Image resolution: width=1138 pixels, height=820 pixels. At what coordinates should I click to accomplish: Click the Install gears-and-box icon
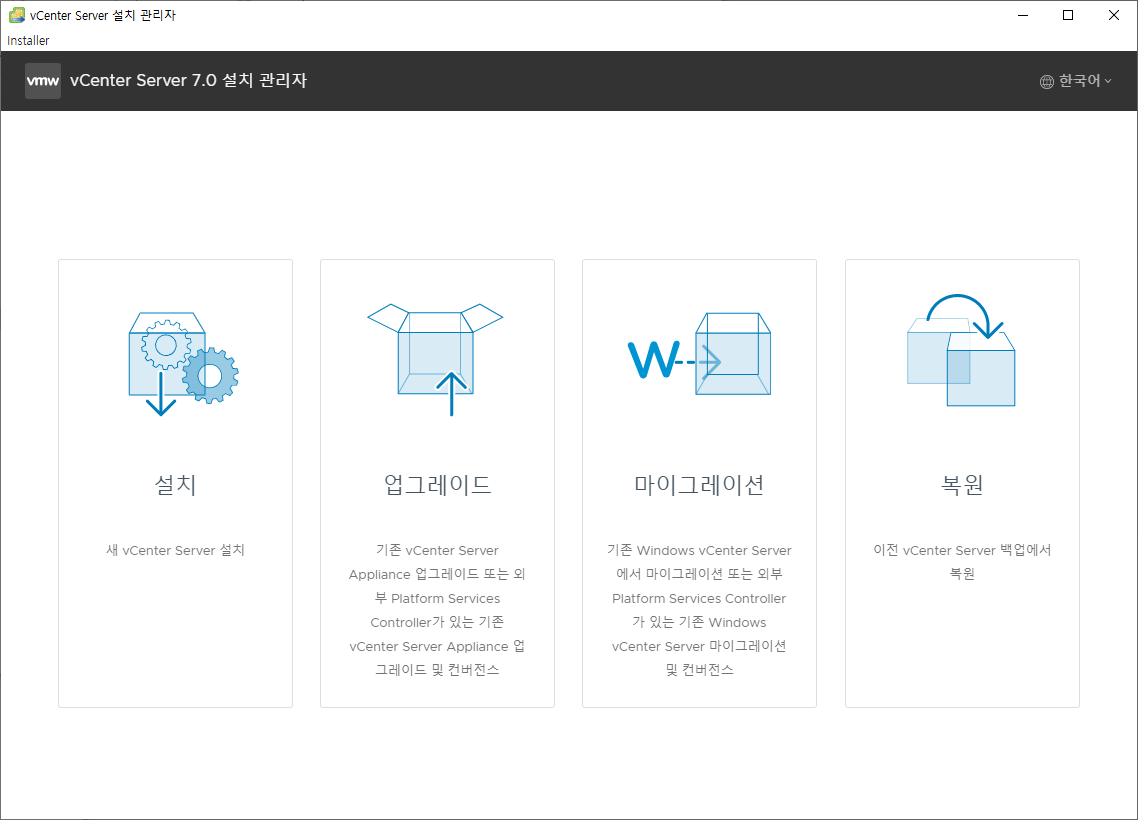[x=183, y=364]
